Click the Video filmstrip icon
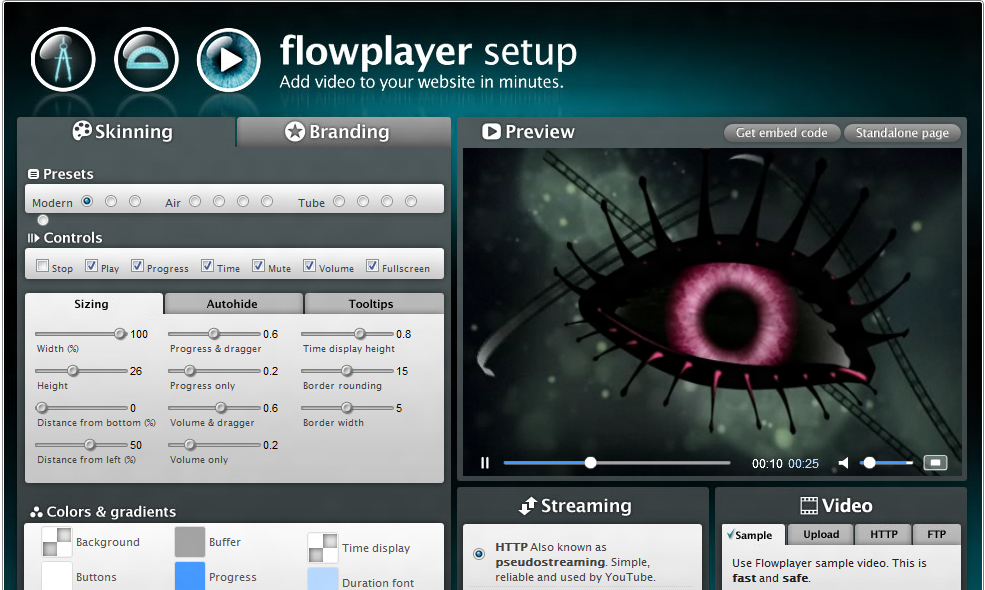 click(809, 505)
